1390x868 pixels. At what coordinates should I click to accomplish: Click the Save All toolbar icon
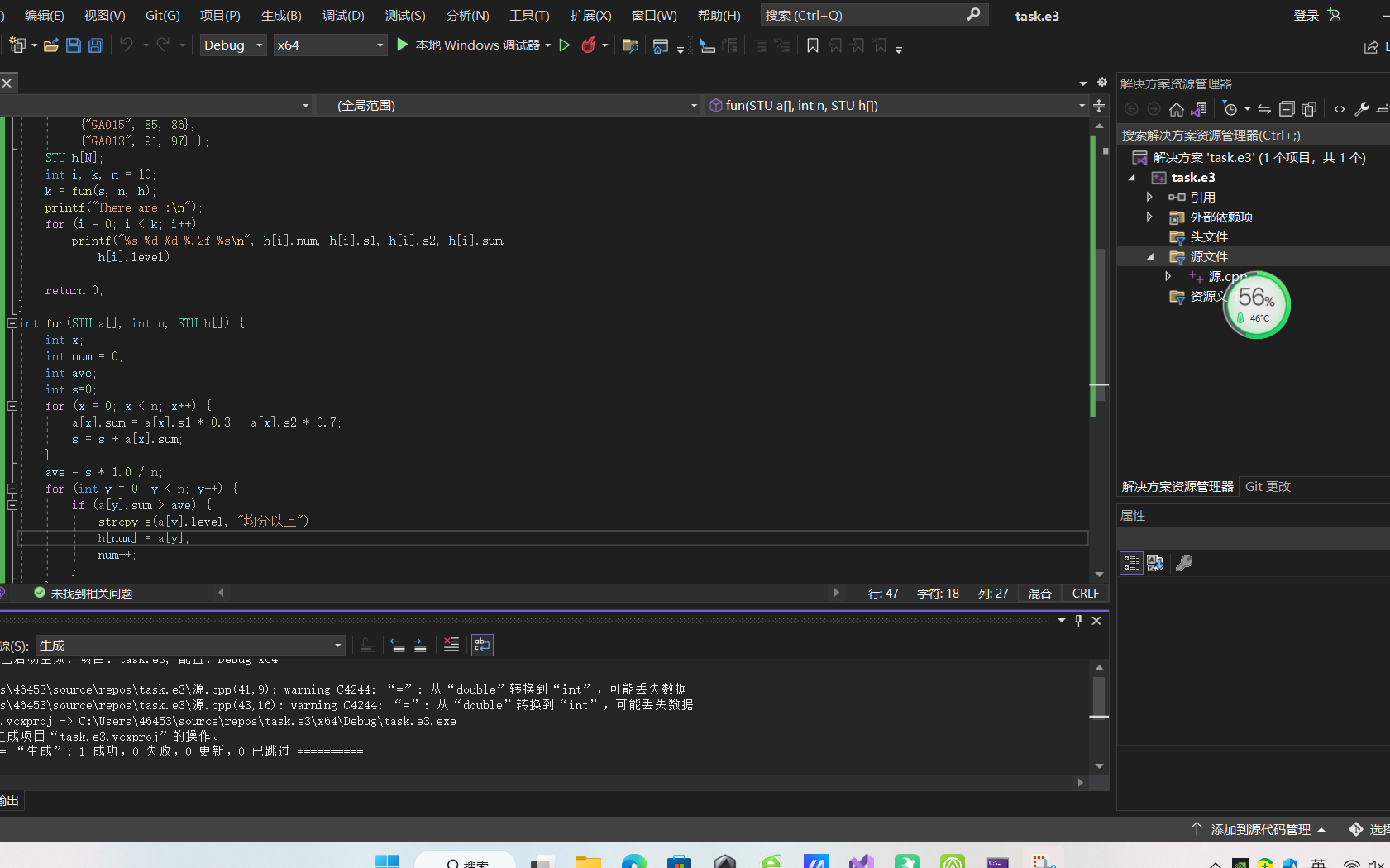(96, 45)
